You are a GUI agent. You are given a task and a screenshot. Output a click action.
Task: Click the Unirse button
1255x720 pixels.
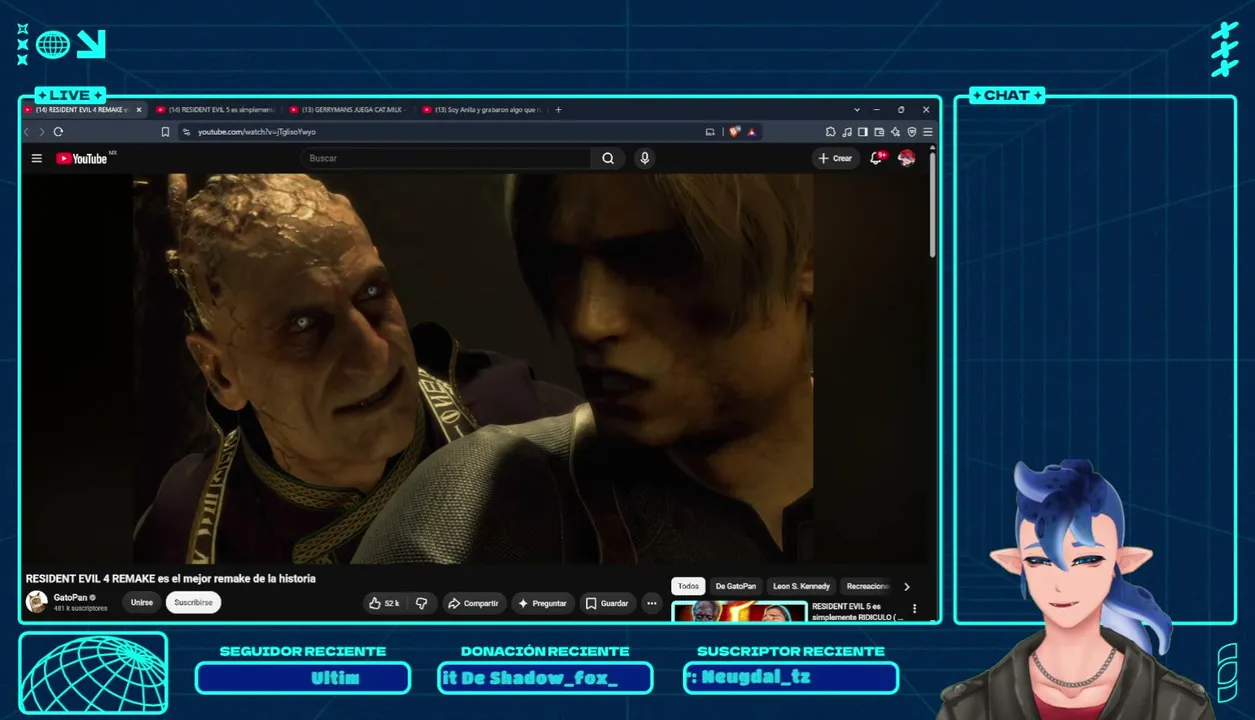click(142, 603)
